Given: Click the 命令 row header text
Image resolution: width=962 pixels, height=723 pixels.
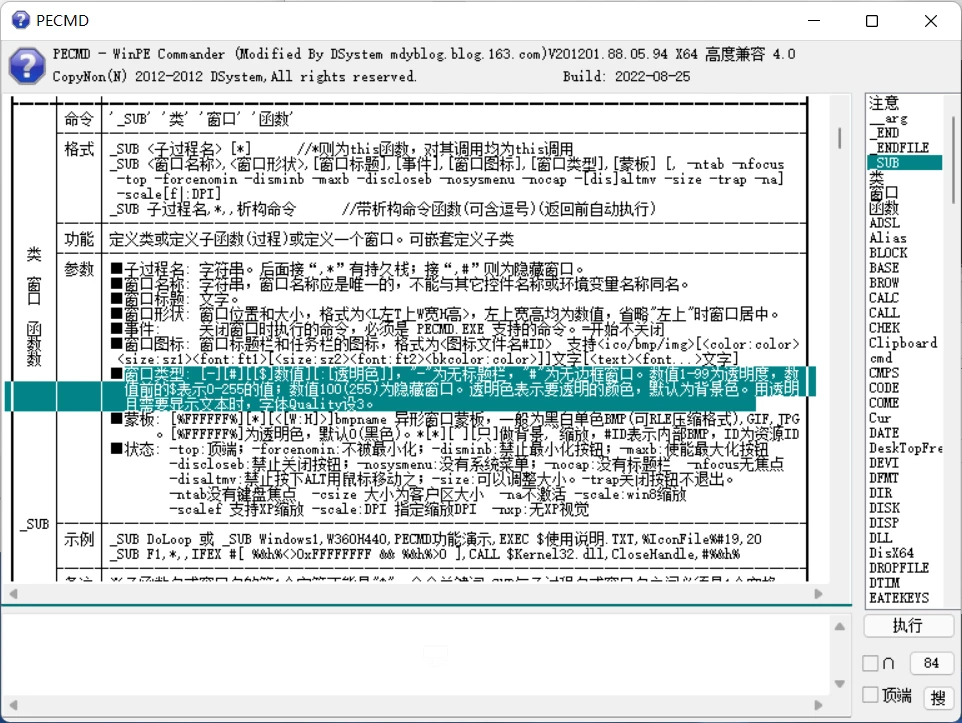Looking at the screenshot, I should 79,118.
